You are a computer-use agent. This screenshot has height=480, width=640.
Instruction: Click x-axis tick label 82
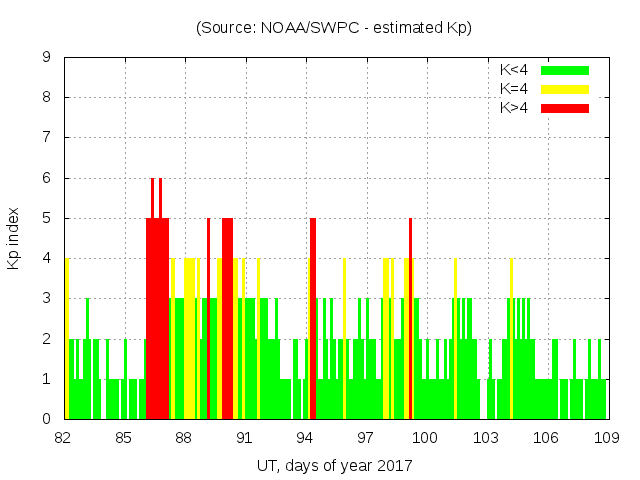[64, 438]
